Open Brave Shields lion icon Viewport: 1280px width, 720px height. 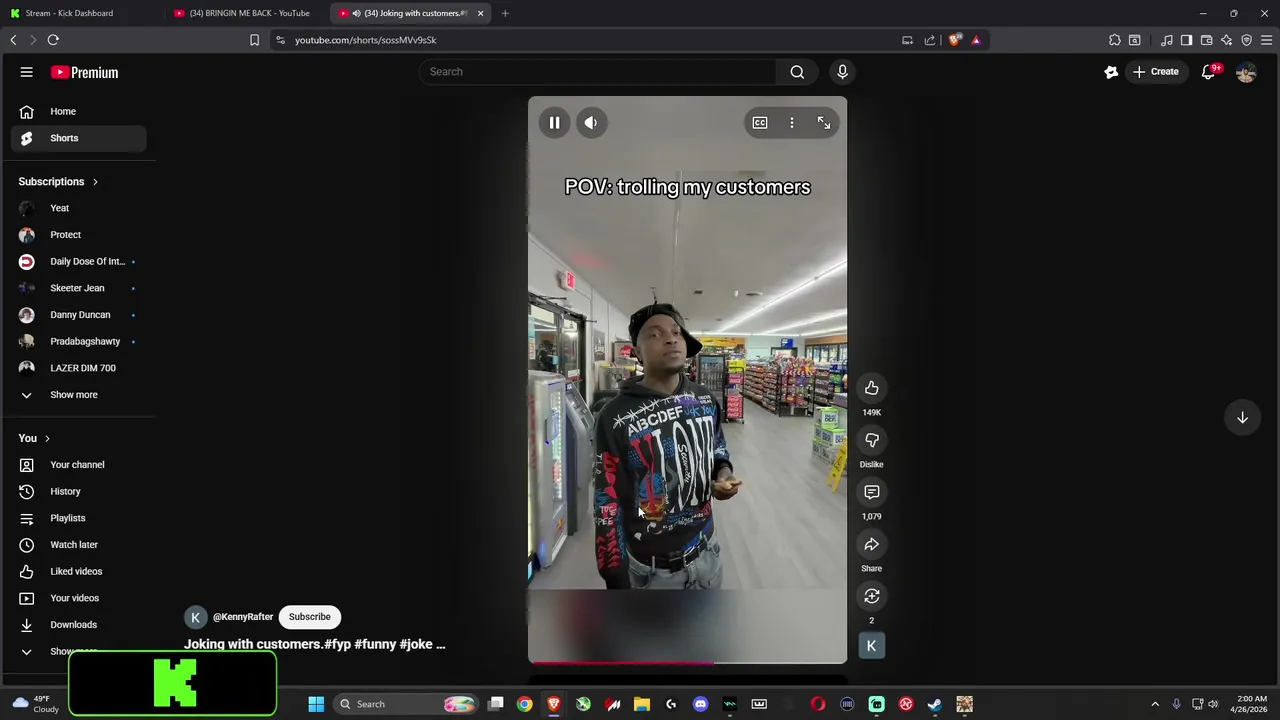pos(955,40)
